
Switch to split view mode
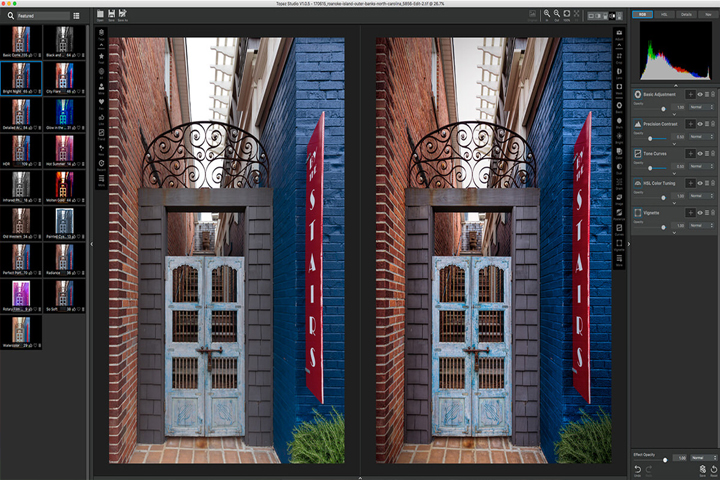pos(598,16)
